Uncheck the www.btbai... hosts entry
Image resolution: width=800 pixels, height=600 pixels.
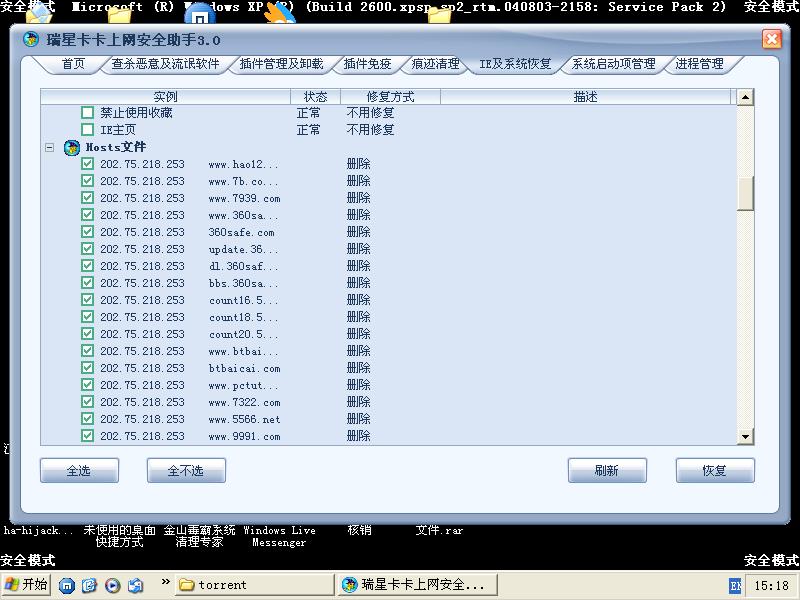(88, 351)
